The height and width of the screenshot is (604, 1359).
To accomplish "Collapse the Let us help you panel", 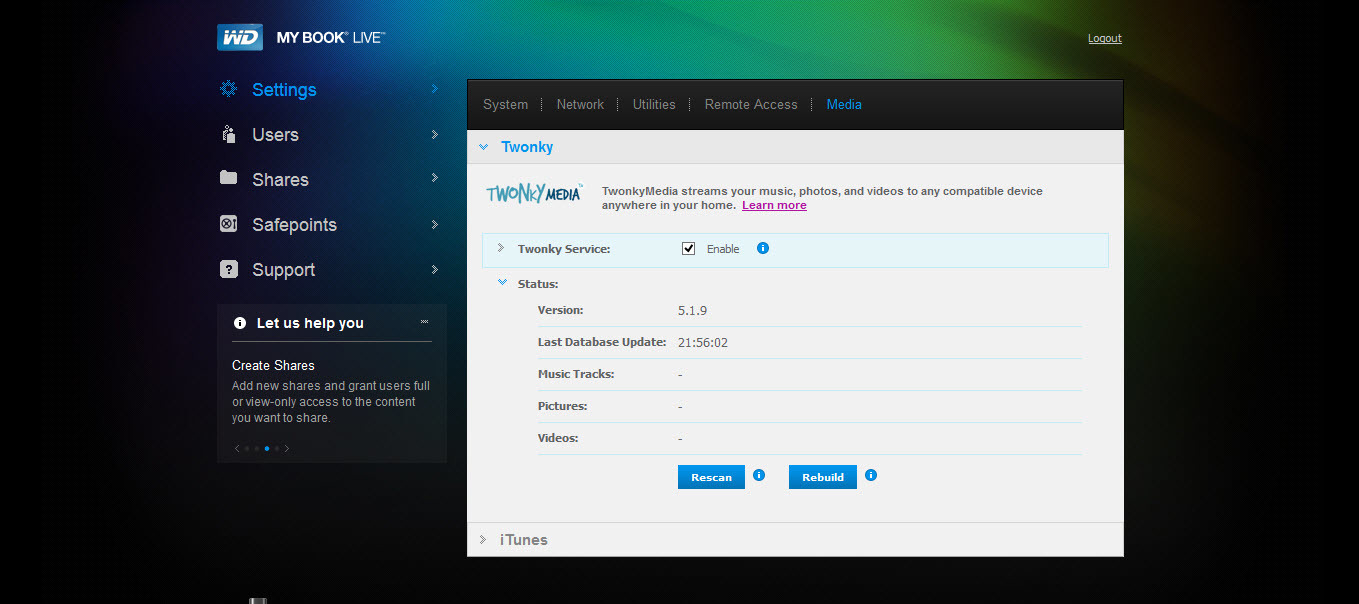I will (x=425, y=322).
